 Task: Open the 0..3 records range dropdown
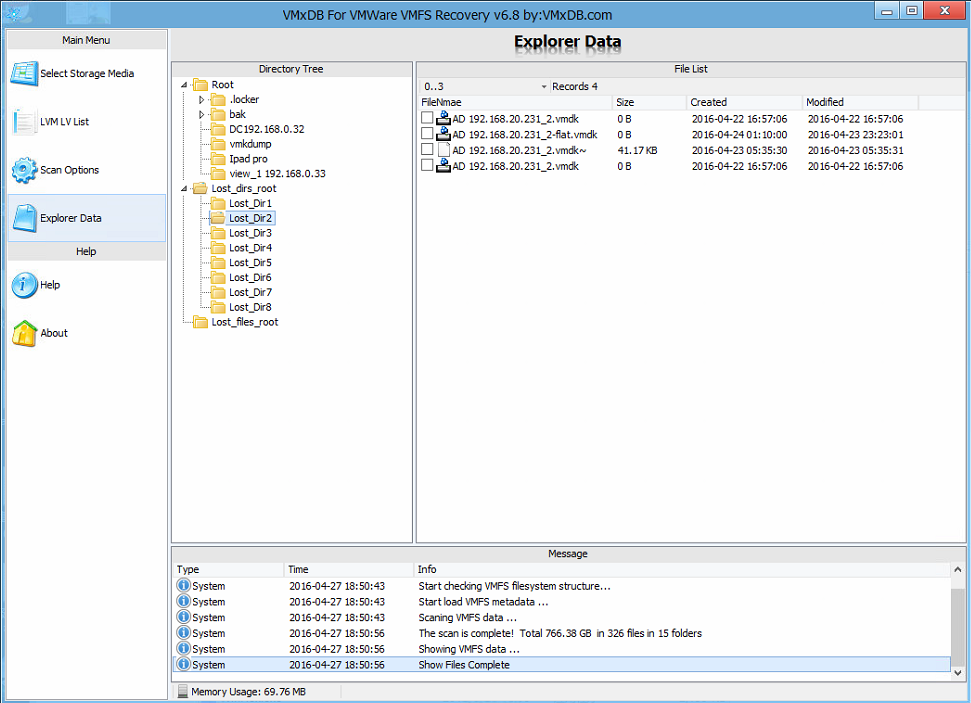[544, 87]
